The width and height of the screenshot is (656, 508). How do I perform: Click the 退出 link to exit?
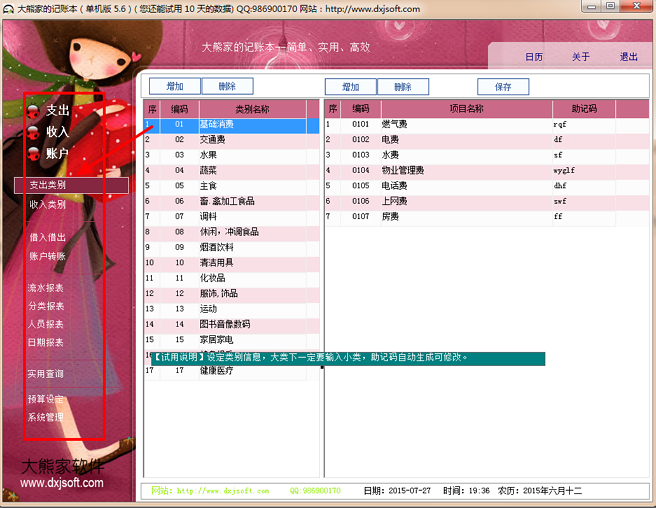[628, 57]
